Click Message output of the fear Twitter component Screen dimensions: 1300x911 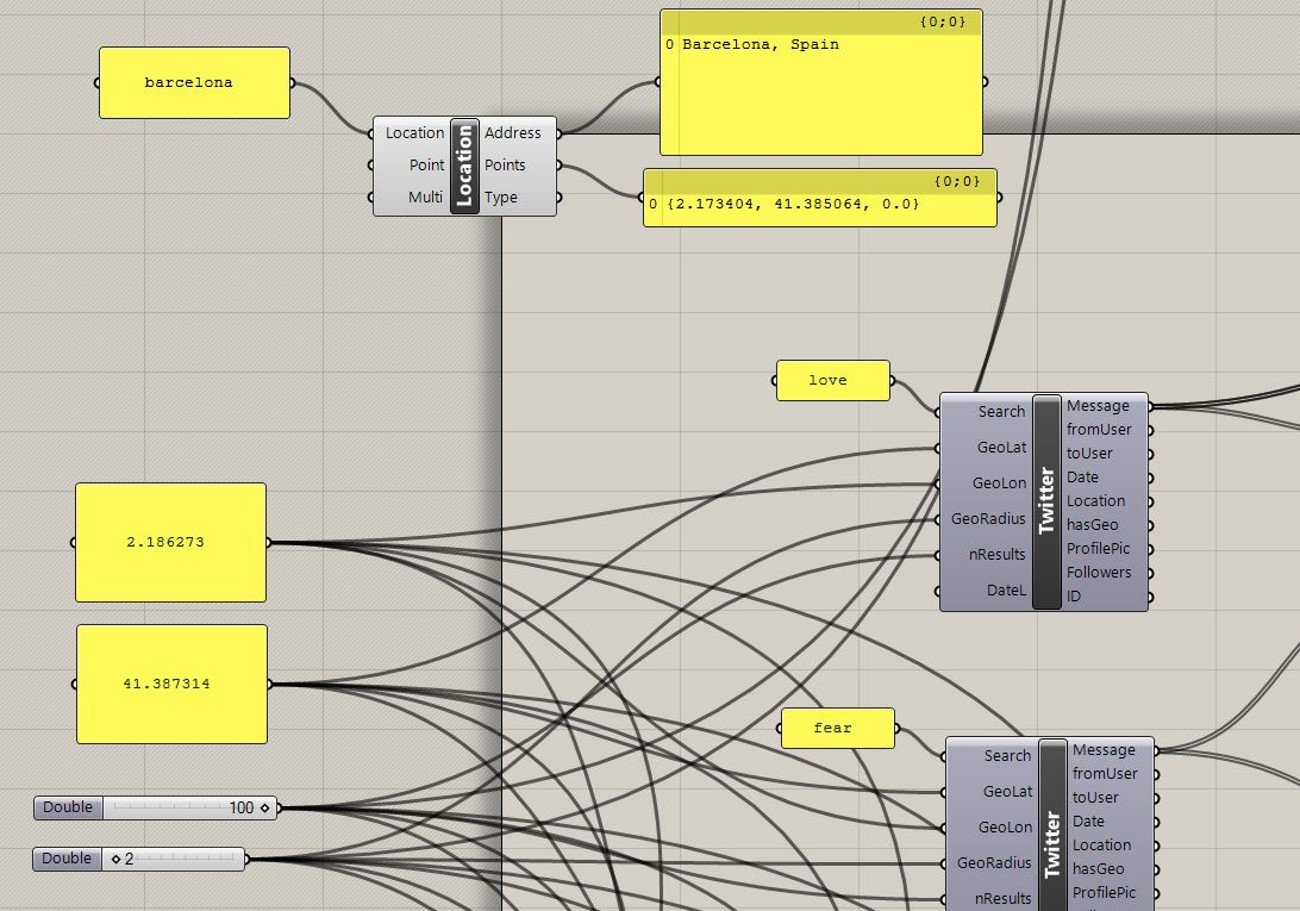(1104, 750)
